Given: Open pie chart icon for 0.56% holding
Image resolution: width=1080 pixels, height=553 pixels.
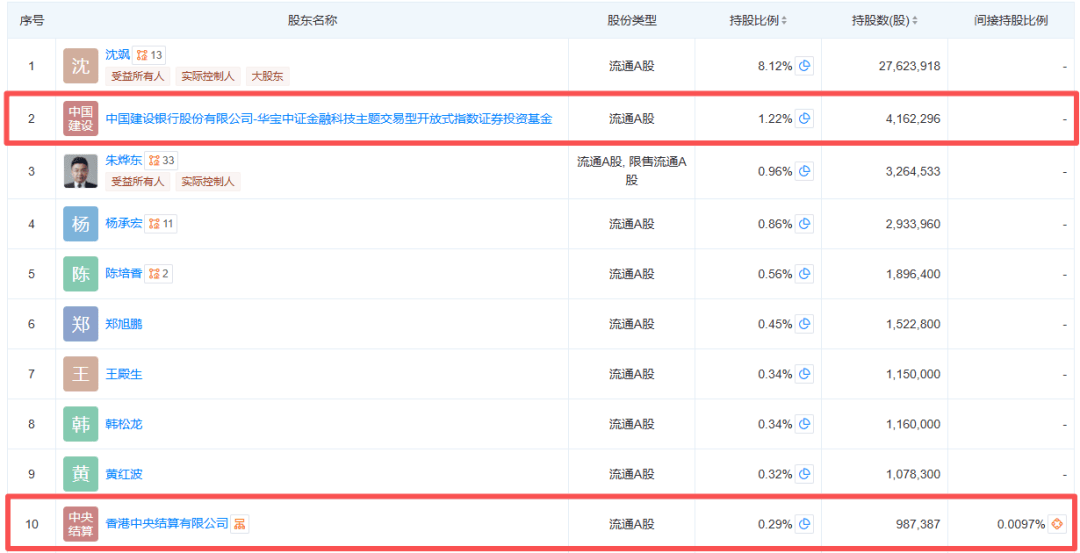Looking at the screenshot, I should pyautogui.click(x=804, y=273).
